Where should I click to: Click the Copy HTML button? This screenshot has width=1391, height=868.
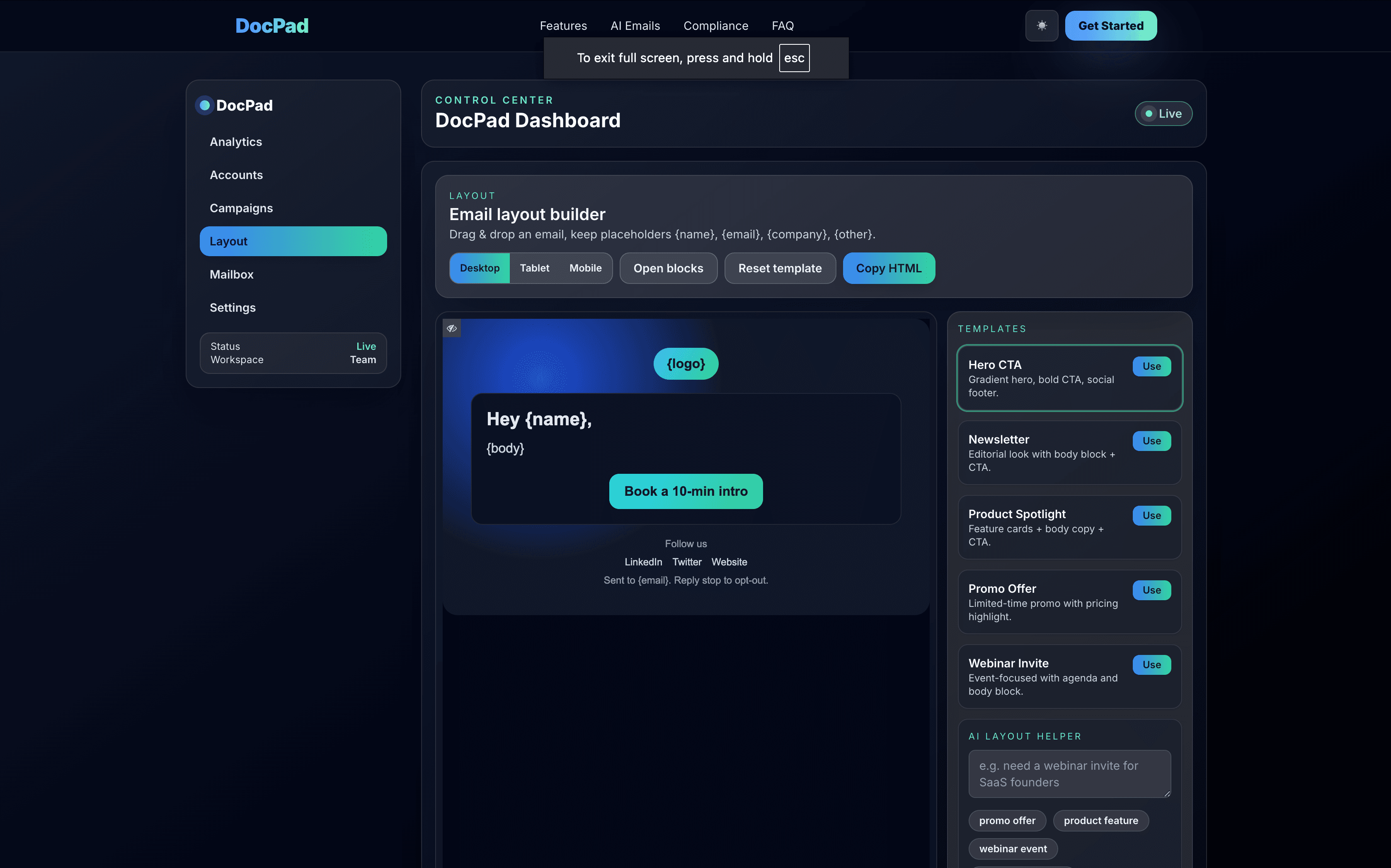coord(889,268)
